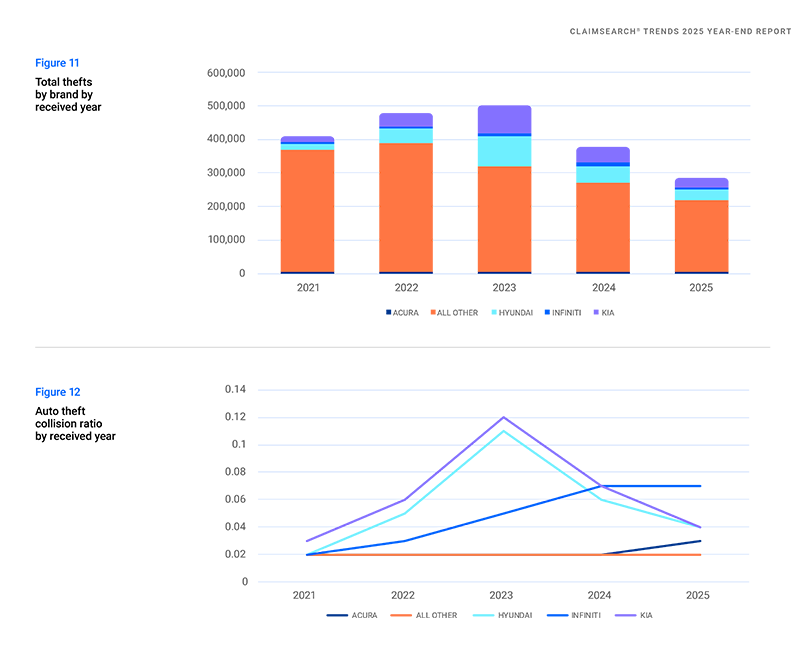This screenshot has width=800, height=650.
Task: Click the '0.04' y-axis label
Action: point(235,527)
